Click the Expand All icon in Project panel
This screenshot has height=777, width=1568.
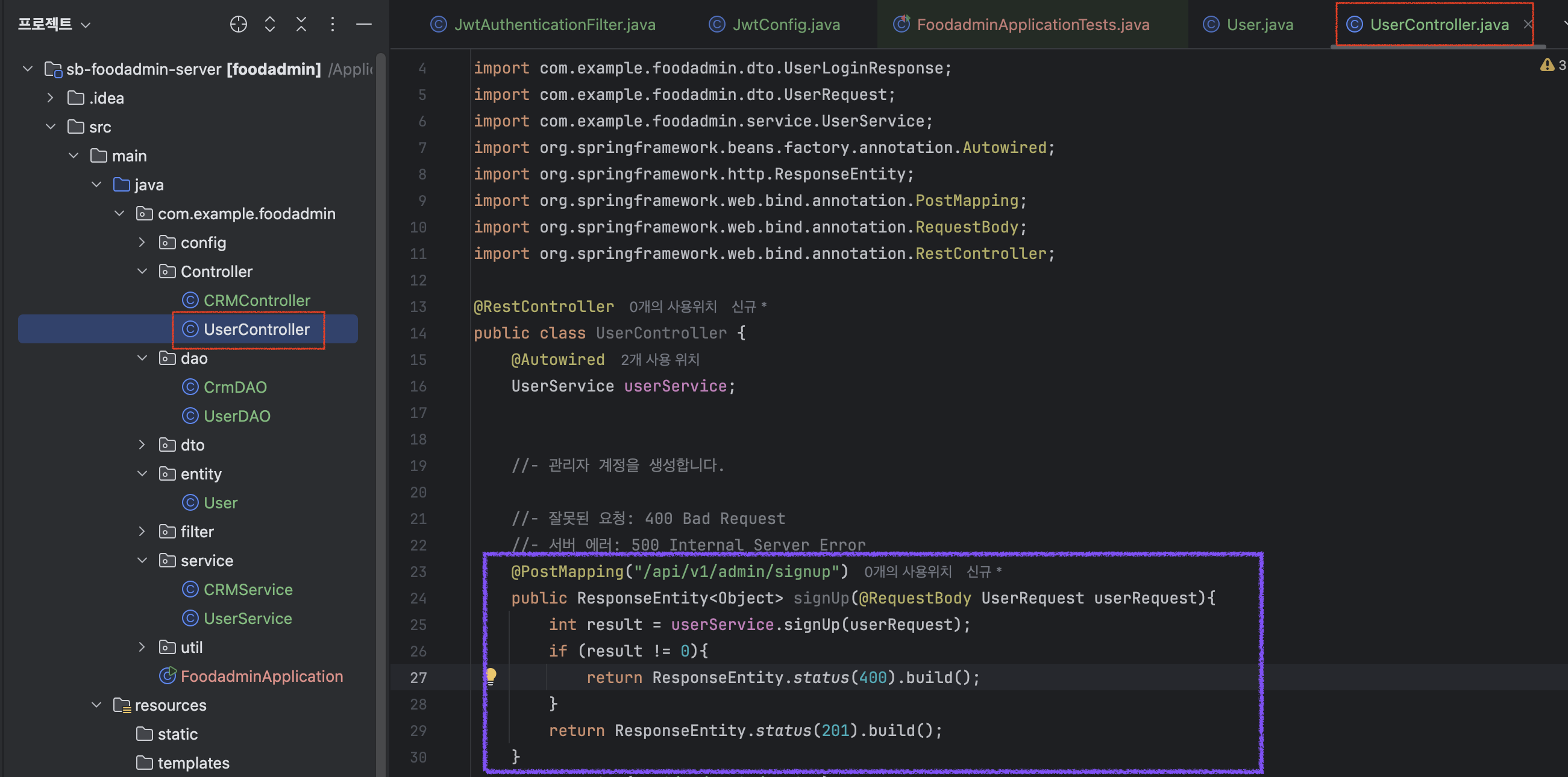click(x=269, y=24)
